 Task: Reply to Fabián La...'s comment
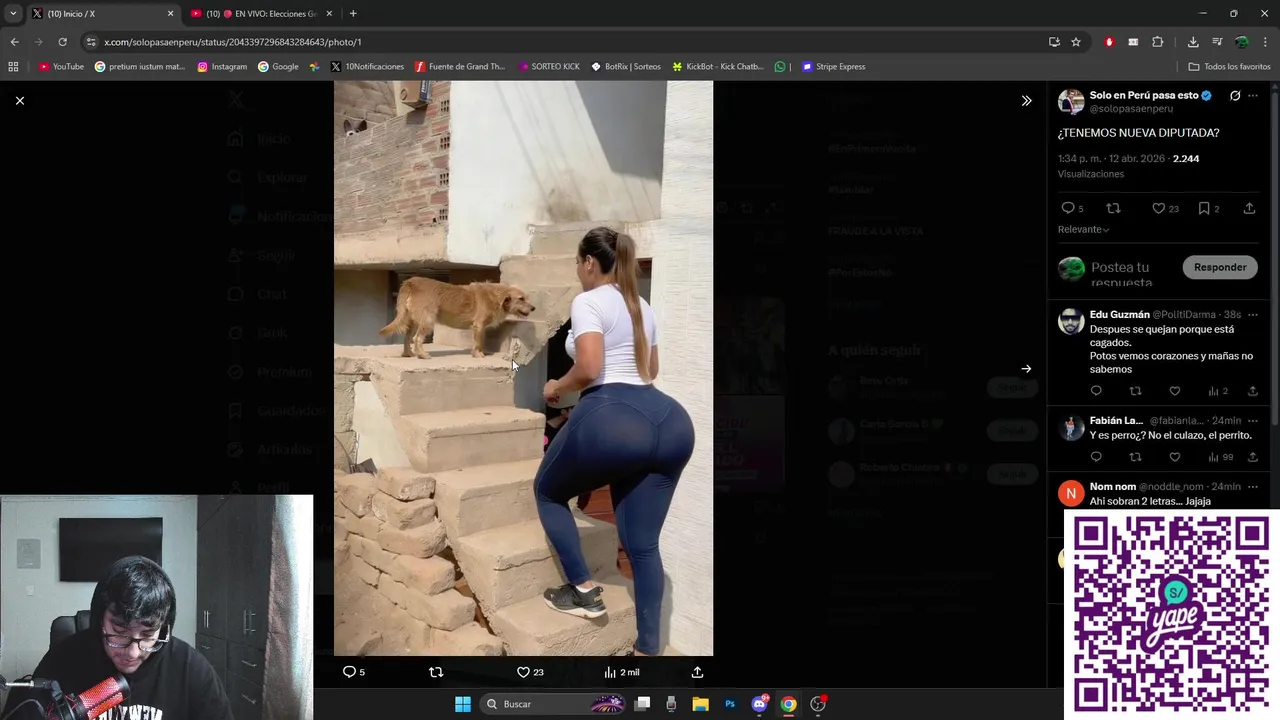[x=1096, y=457]
